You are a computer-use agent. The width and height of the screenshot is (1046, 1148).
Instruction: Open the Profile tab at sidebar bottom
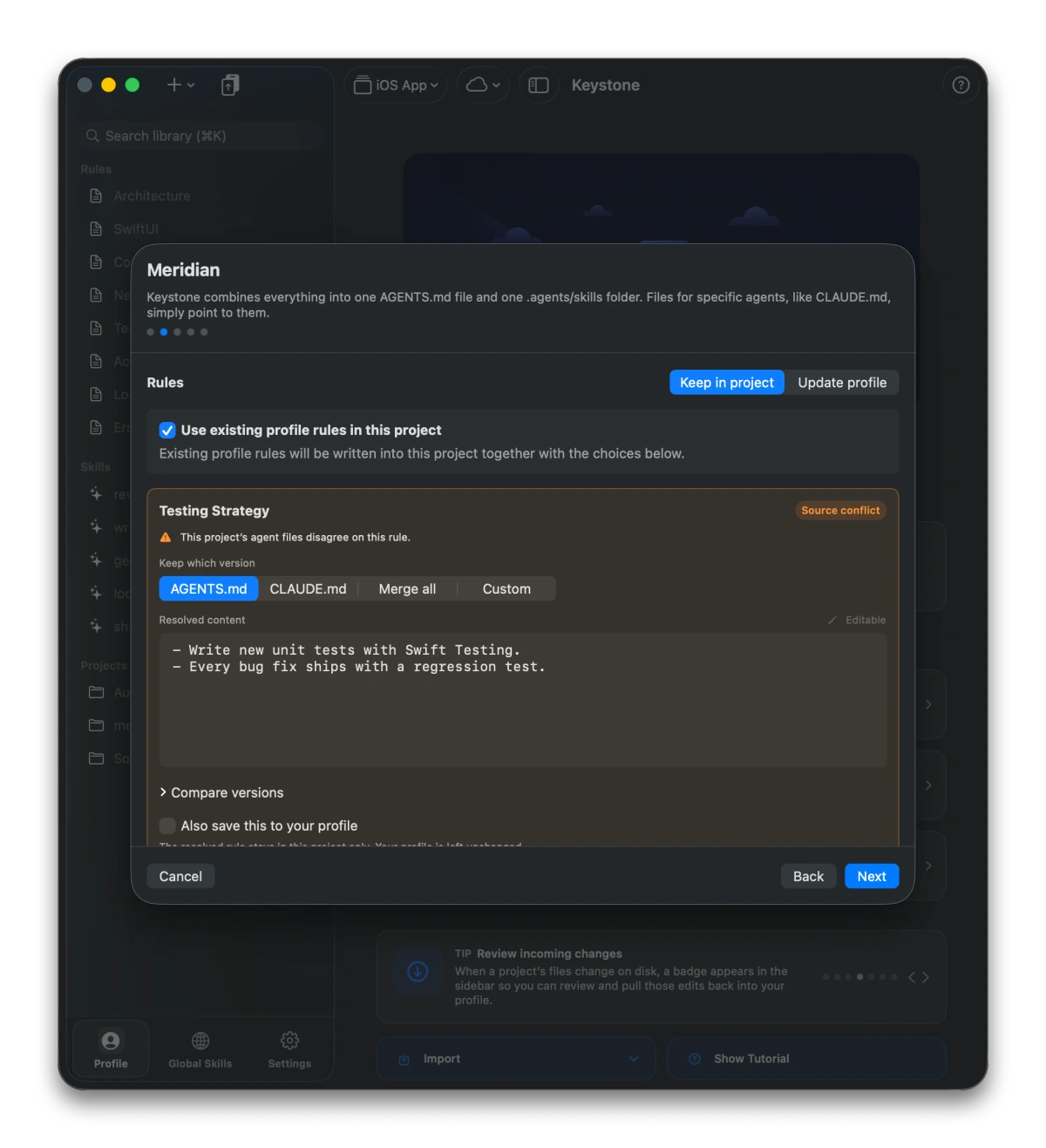click(x=111, y=1049)
